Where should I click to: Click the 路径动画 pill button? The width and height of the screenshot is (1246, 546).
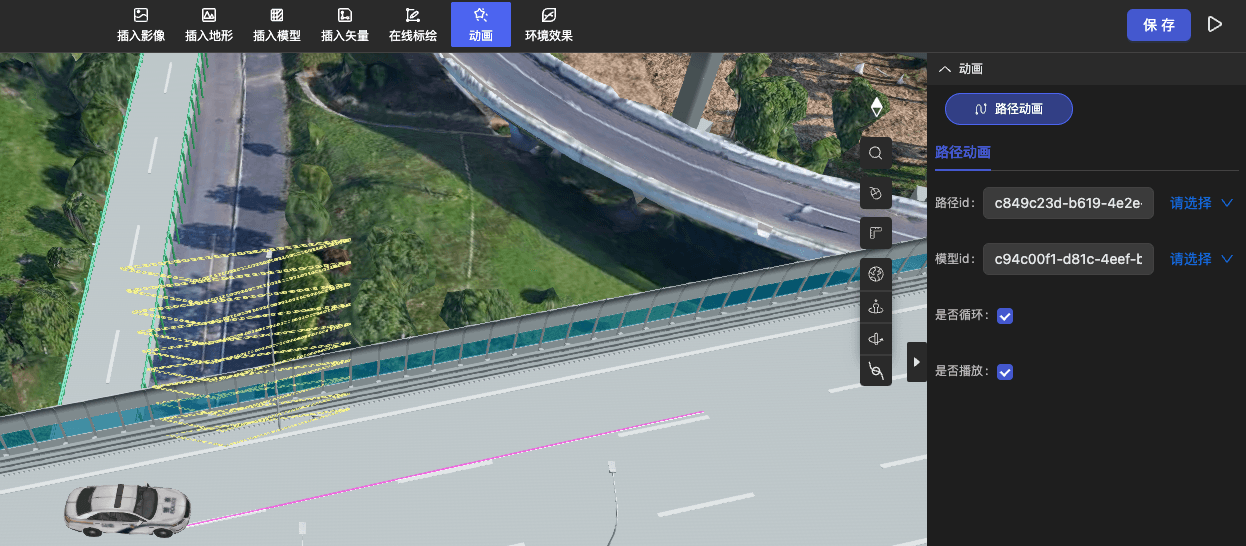(1008, 109)
